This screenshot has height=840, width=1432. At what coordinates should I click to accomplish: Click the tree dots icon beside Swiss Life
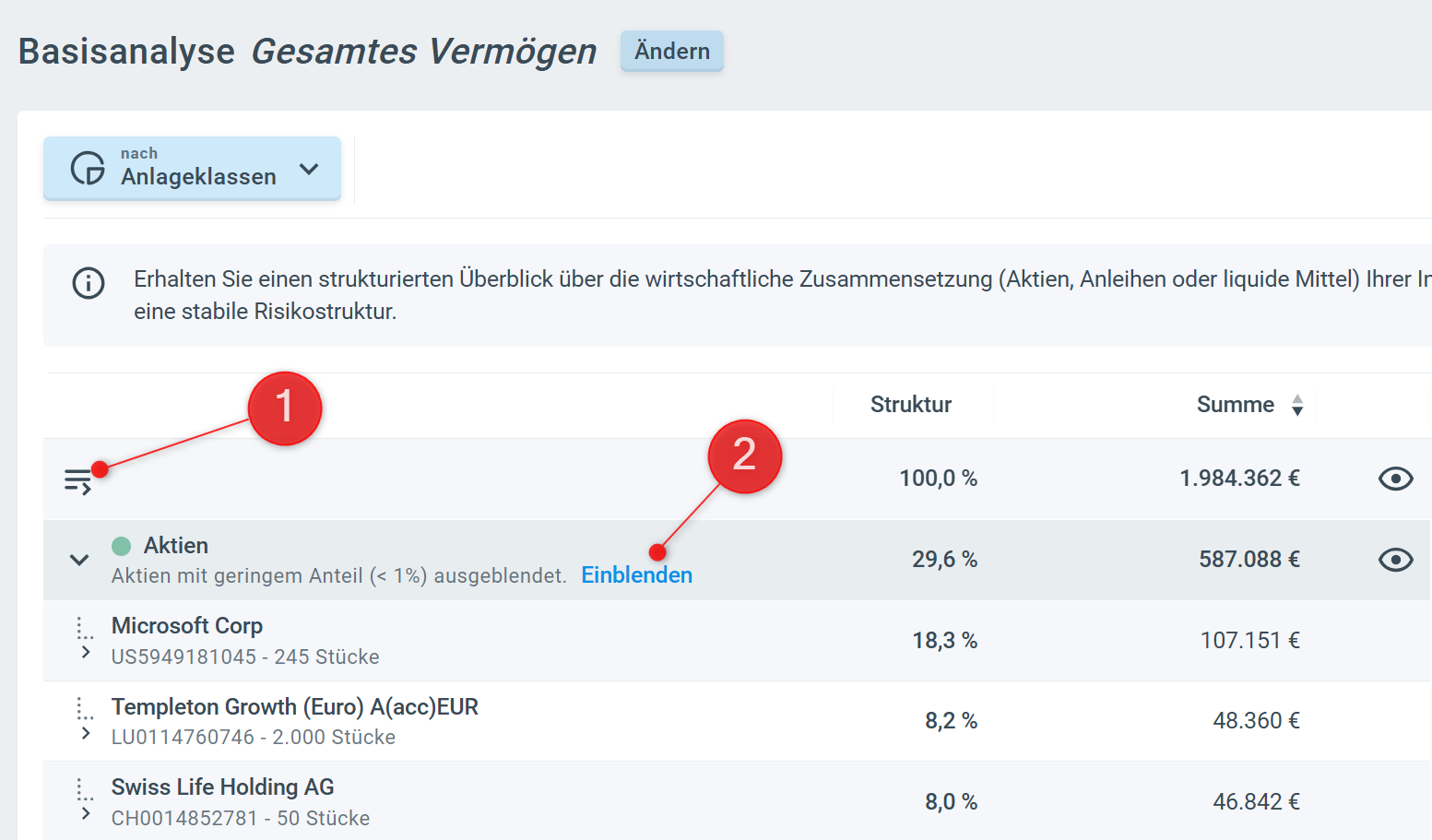click(x=85, y=789)
